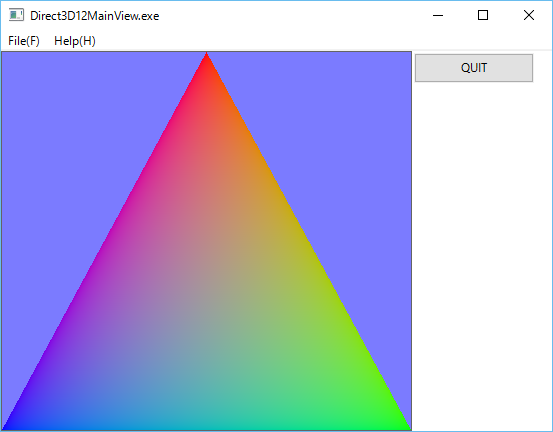Image resolution: width=553 pixels, height=432 pixels.
Task: Maximize the Direct3D12MainView window
Action: click(x=483, y=16)
